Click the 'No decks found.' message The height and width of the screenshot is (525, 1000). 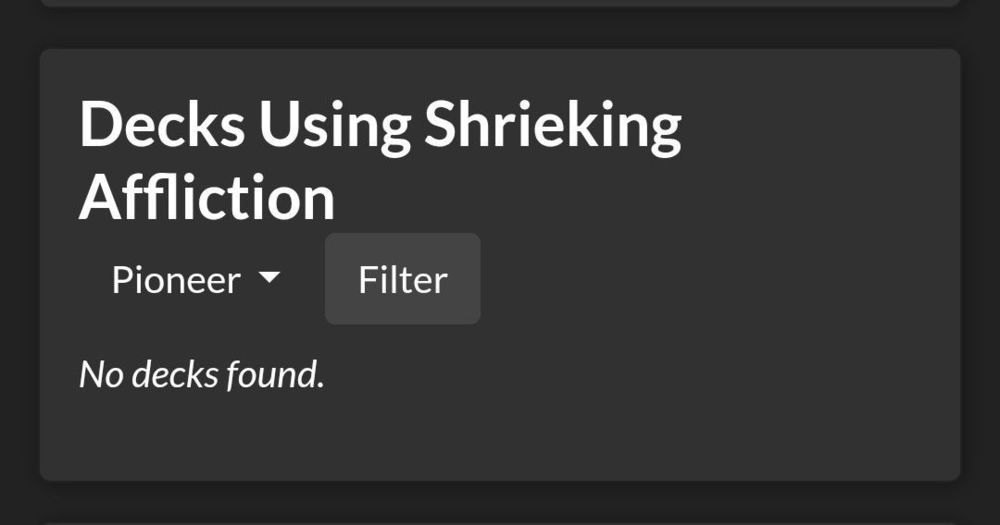pyautogui.click(x=202, y=374)
